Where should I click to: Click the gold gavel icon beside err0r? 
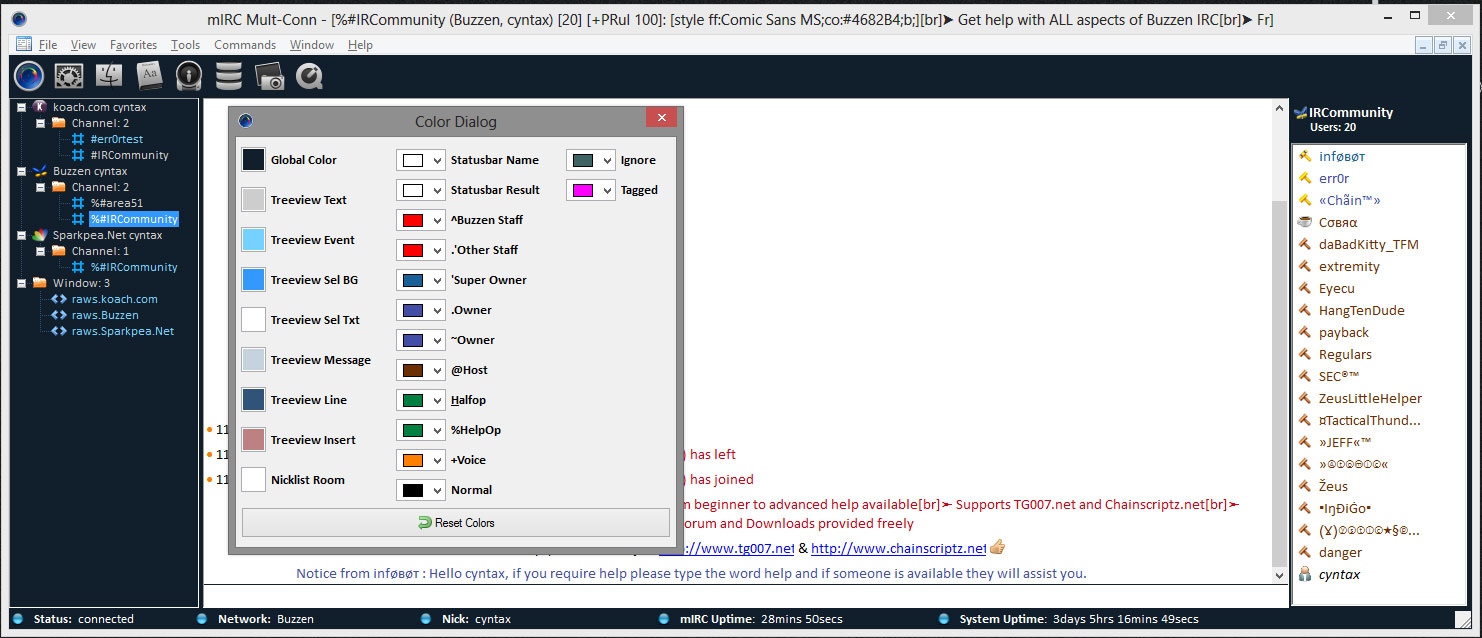tap(1304, 178)
